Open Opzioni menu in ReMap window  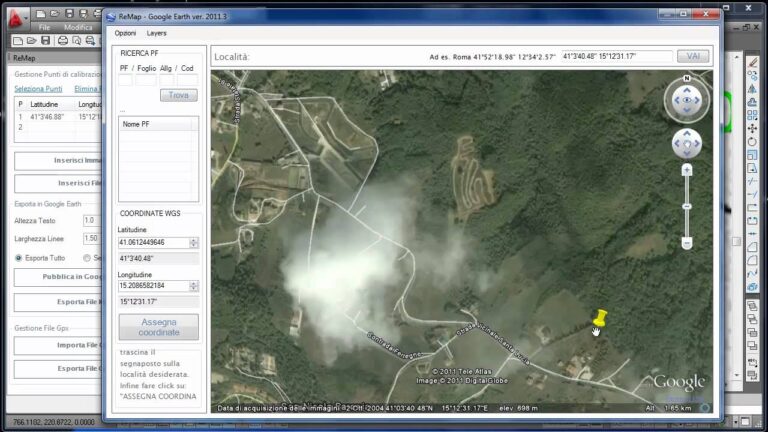tap(125, 33)
